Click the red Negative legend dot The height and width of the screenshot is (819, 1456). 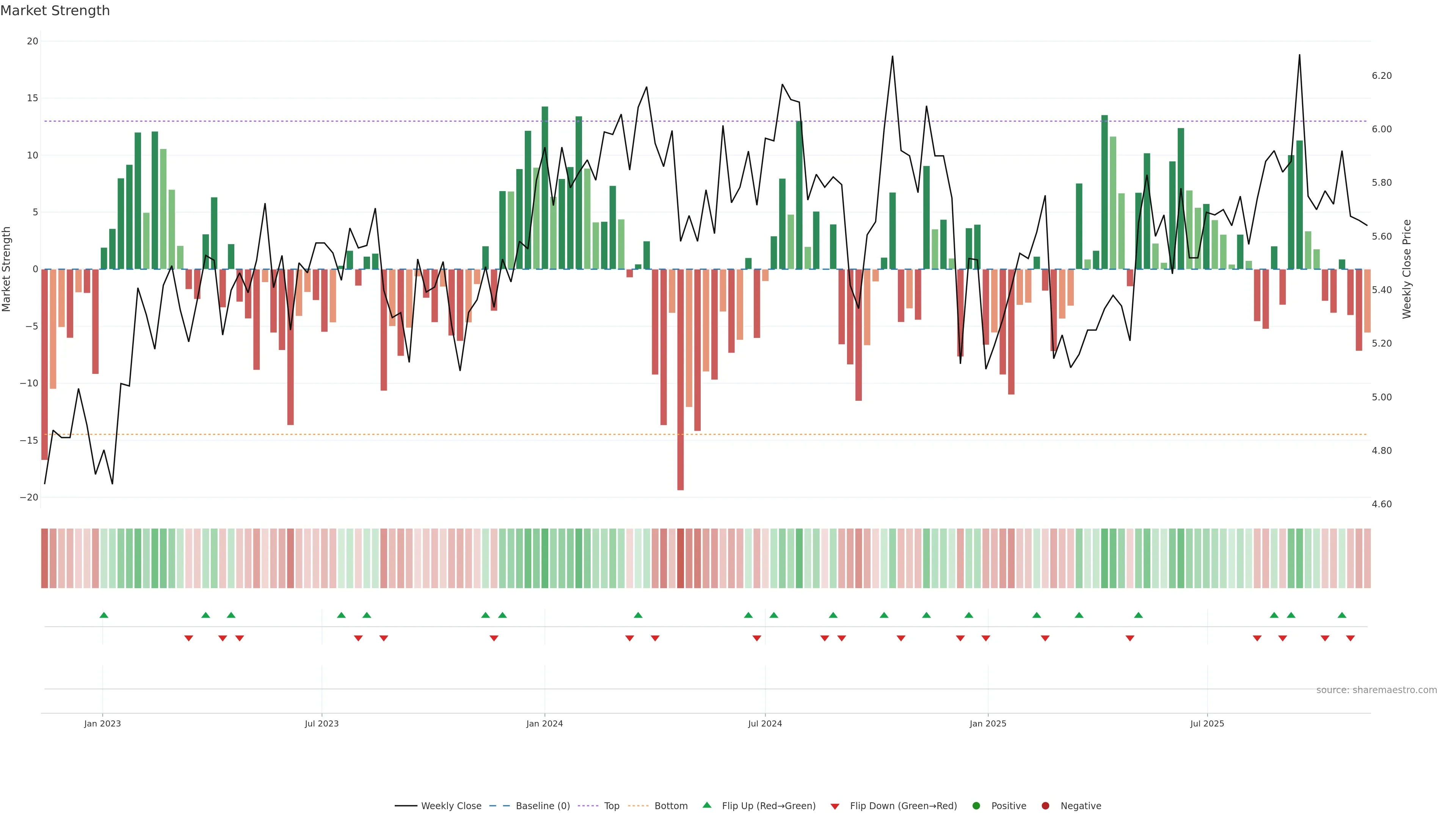1045,805
